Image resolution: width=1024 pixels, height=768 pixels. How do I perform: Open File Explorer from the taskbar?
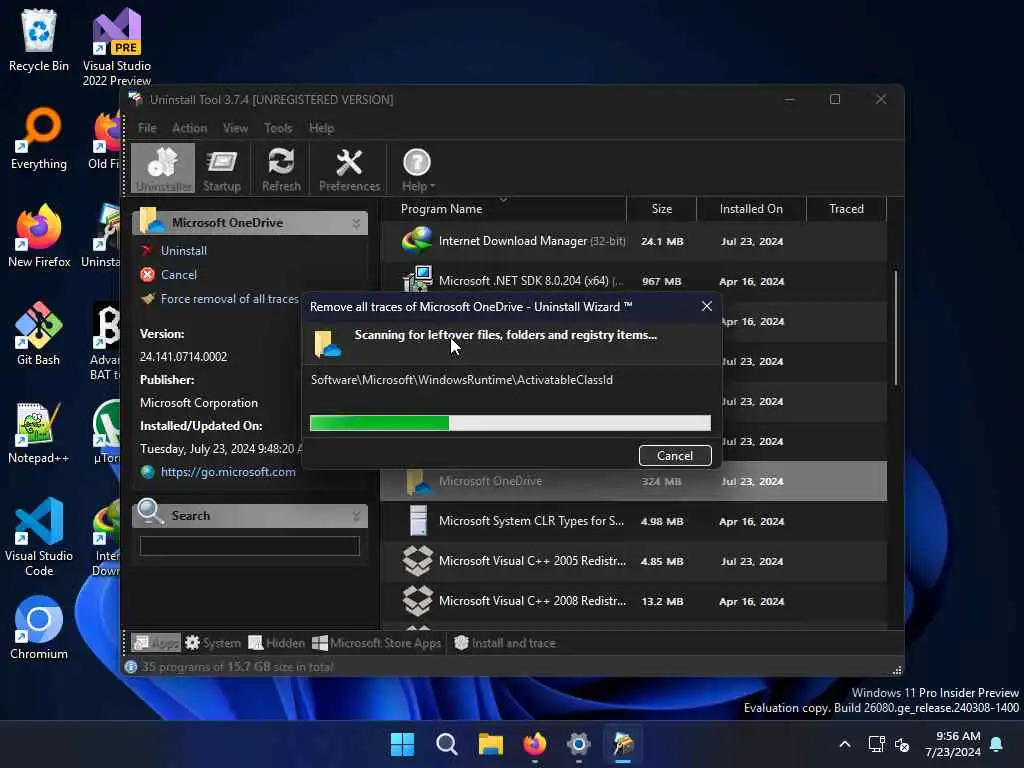pos(490,744)
